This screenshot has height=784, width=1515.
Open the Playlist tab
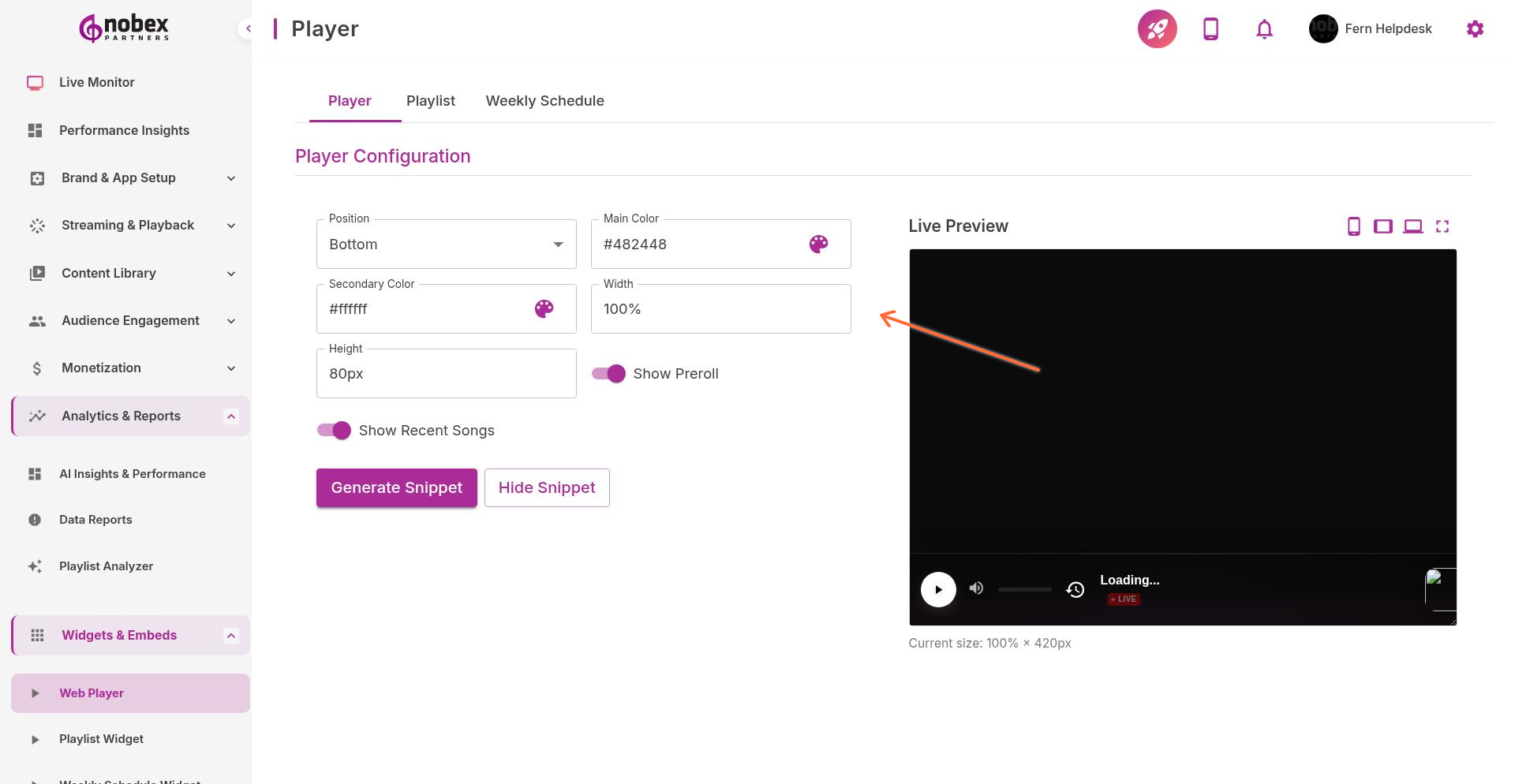click(430, 100)
